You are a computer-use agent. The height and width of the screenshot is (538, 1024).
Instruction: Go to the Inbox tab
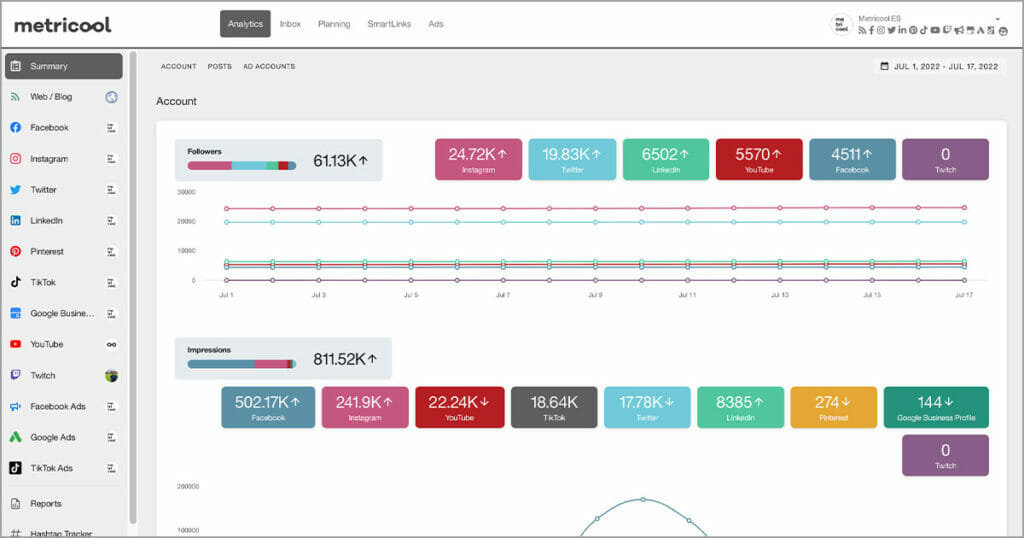click(290, 24)
